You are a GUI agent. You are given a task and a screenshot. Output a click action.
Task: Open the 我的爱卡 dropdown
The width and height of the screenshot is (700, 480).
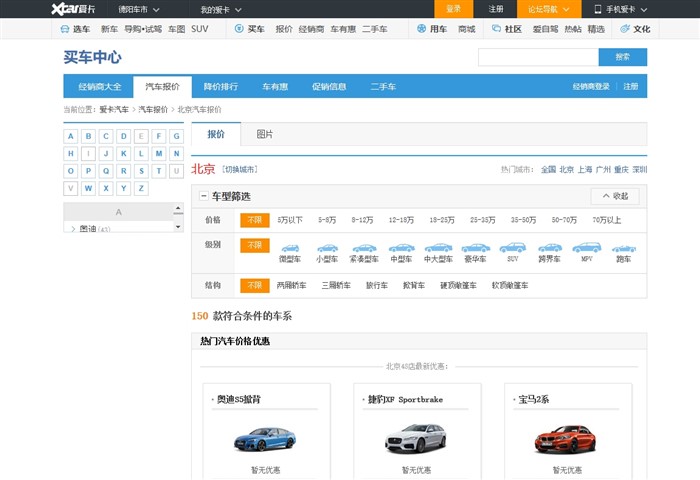(x=221, y=9)
